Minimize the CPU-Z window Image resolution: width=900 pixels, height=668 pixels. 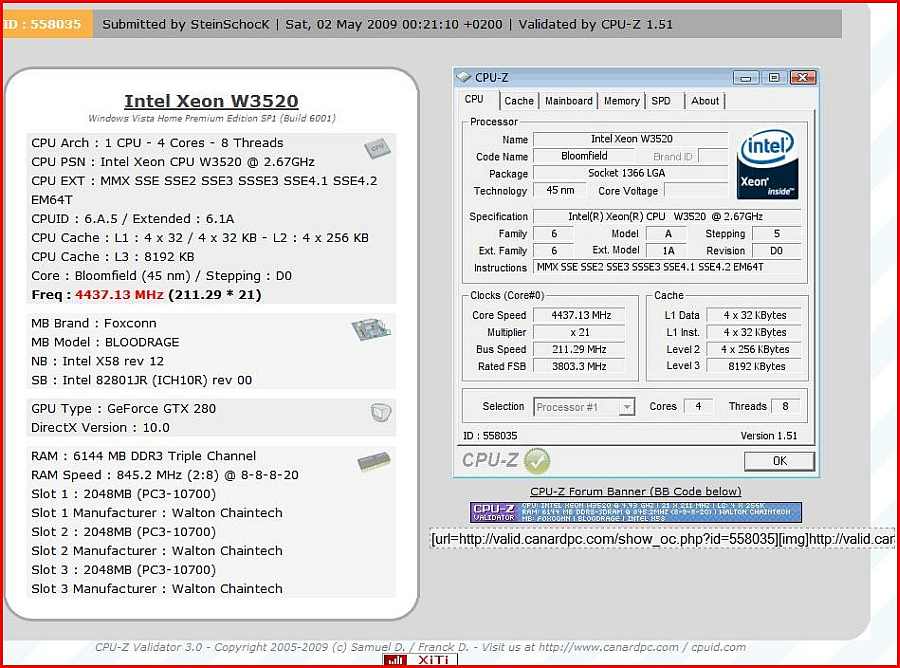[x=746, y=77]
